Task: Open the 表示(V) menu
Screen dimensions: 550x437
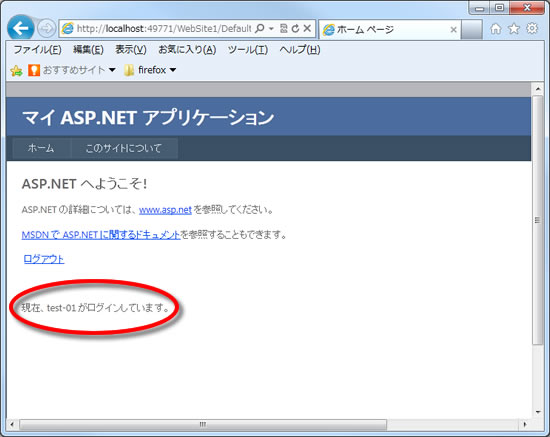Action: pyautogui.click(x=131, y=49)
